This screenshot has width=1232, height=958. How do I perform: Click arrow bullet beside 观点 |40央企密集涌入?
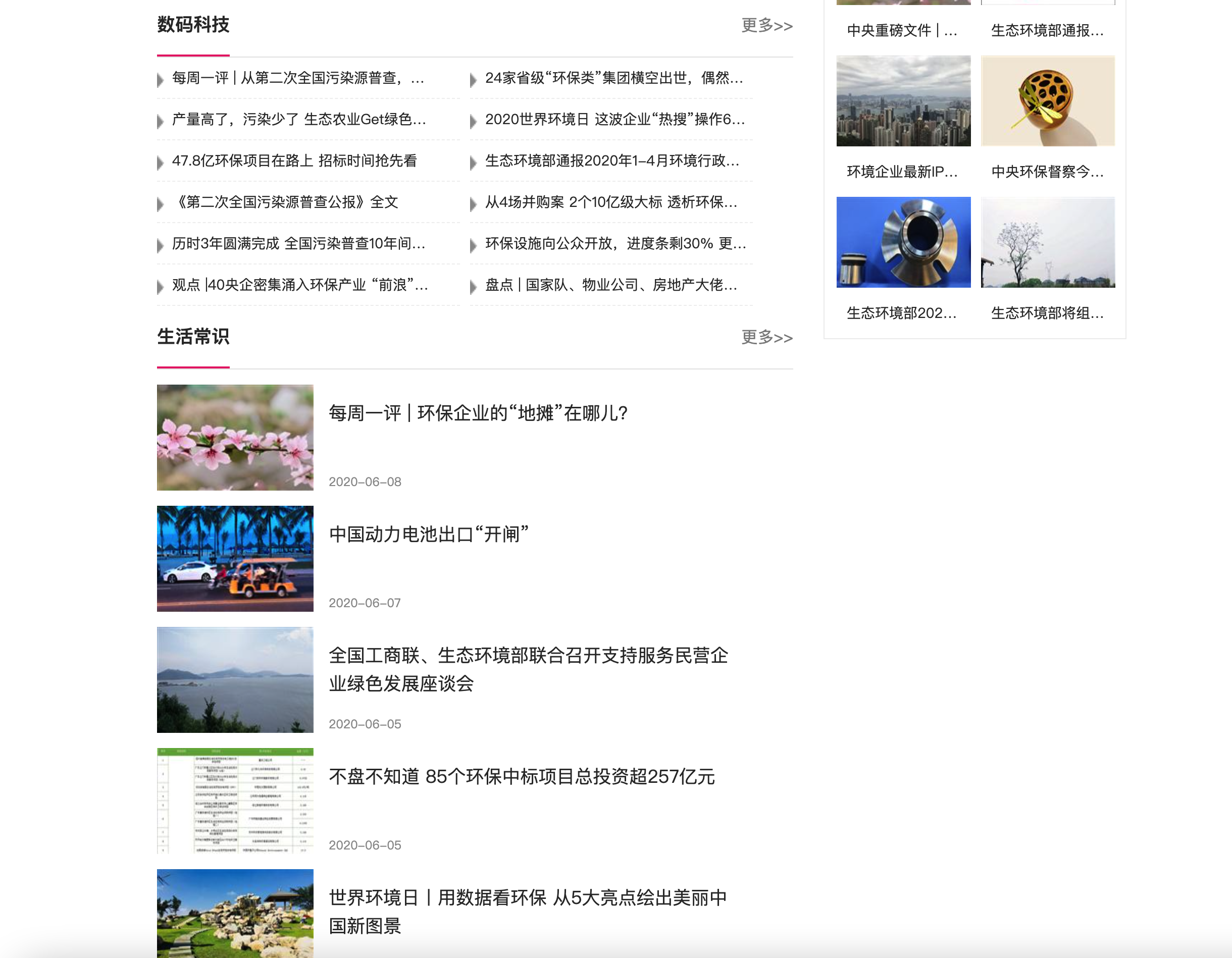pyautogui.click(x=160, y=287)
